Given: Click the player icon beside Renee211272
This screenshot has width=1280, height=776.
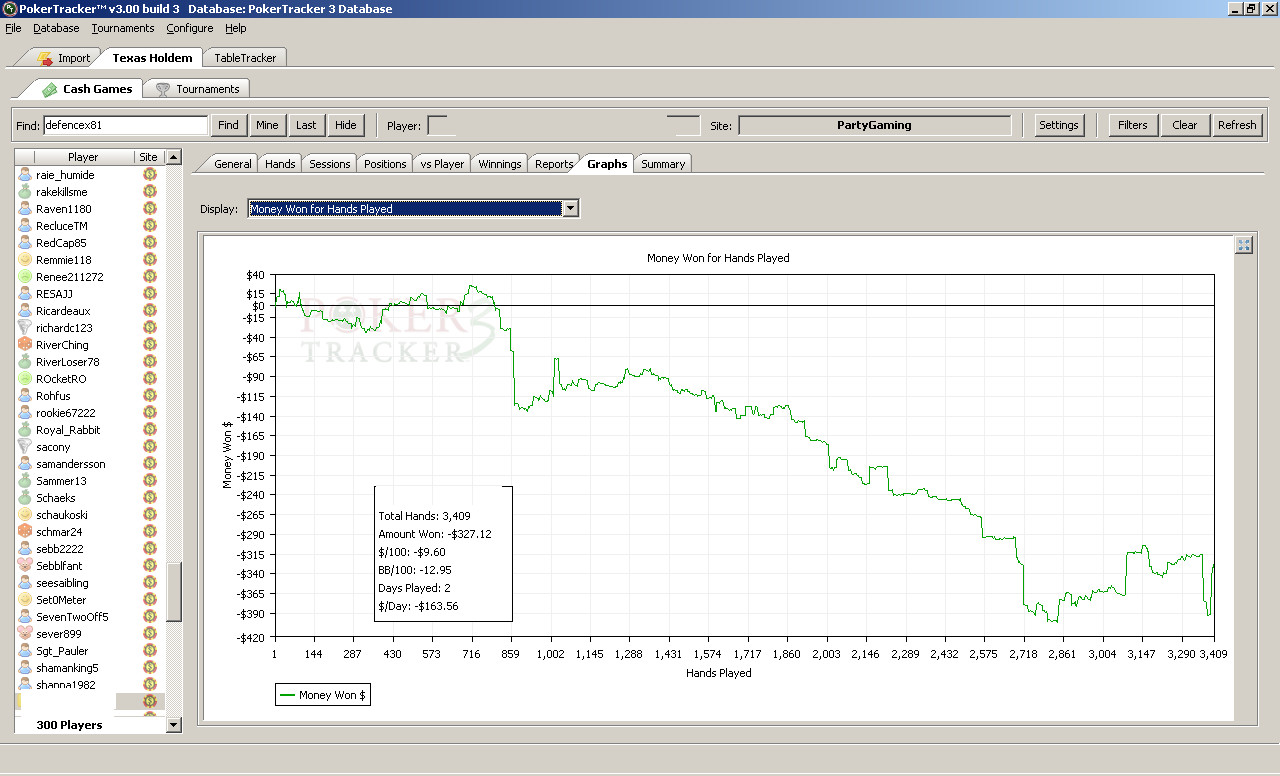Looking at the screenshot, I should (x=25, y=277).
